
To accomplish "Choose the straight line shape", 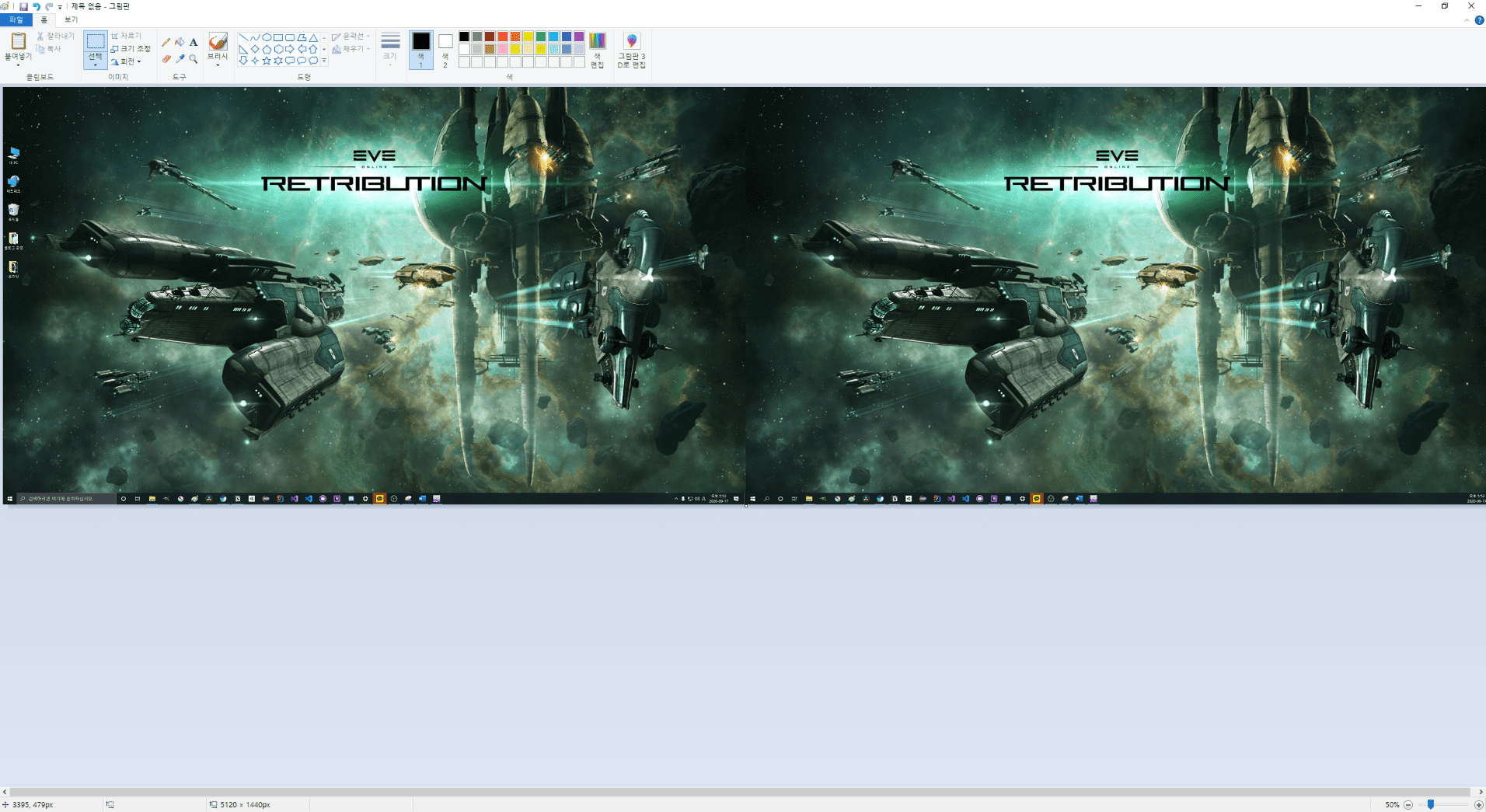I will 243,37.
